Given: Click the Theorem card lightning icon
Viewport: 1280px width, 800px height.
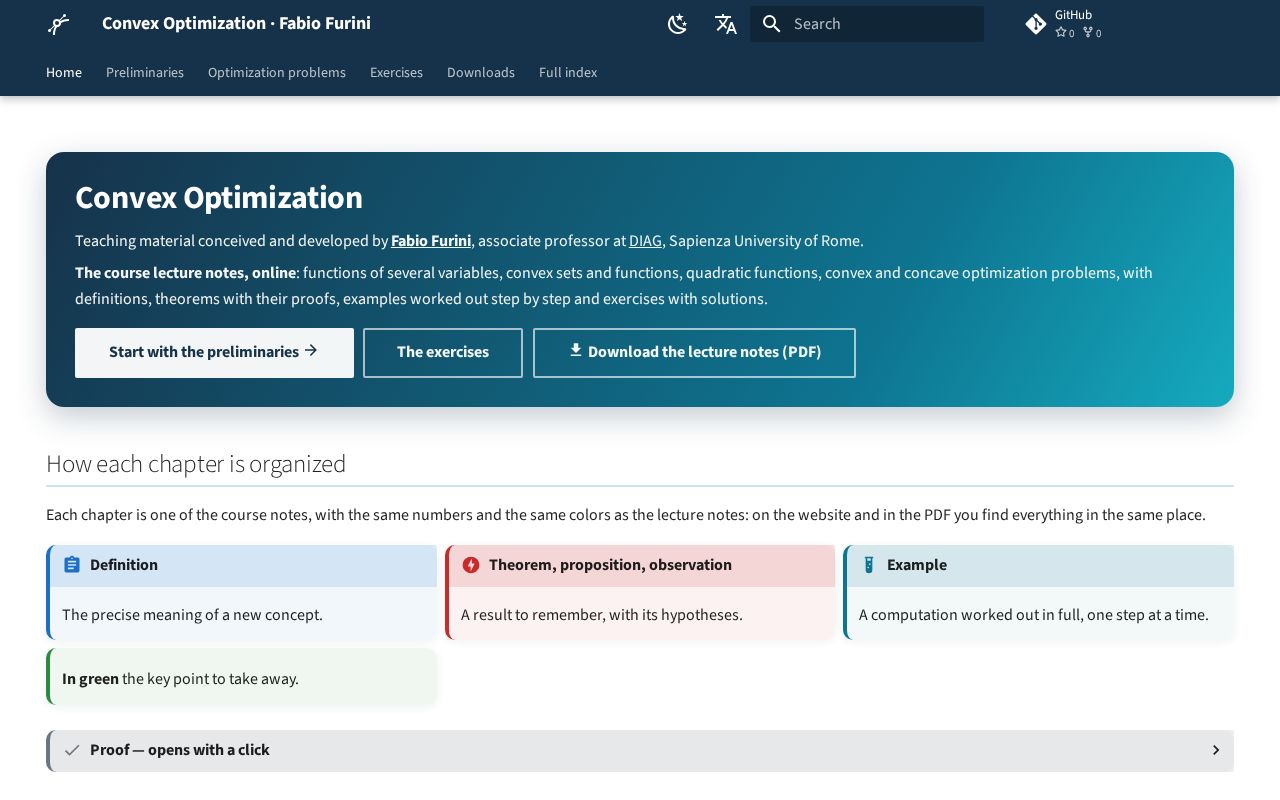Looking at the screenshot, I should 471,565.
